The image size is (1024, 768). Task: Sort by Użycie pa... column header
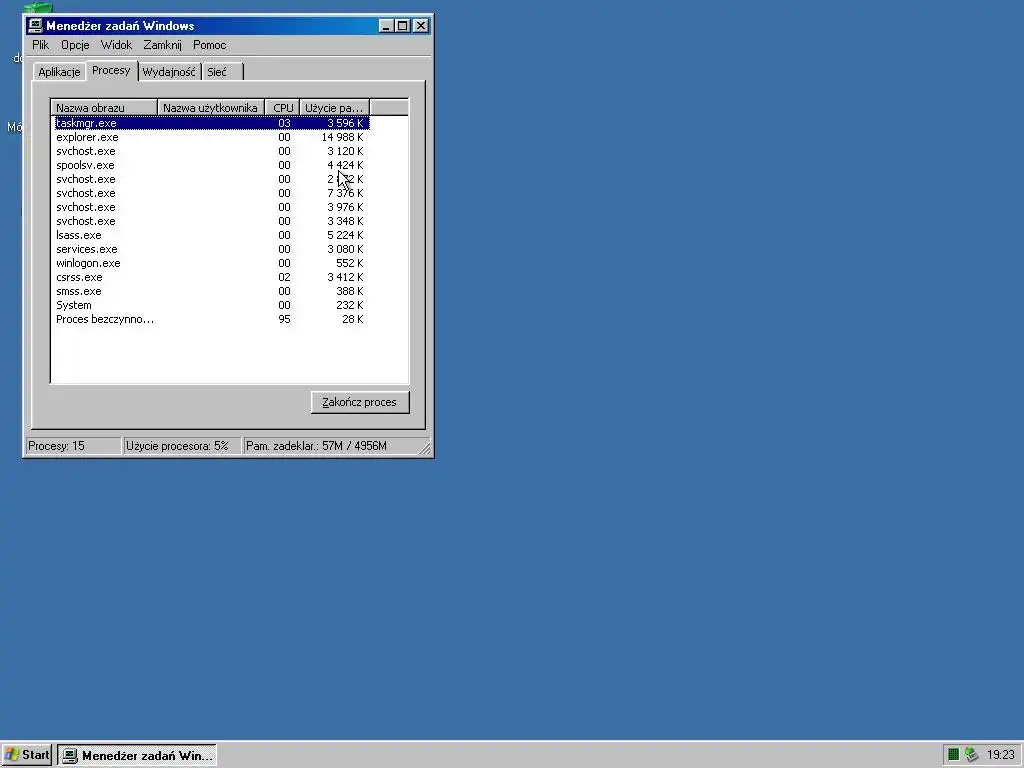(x=334, y=108)
